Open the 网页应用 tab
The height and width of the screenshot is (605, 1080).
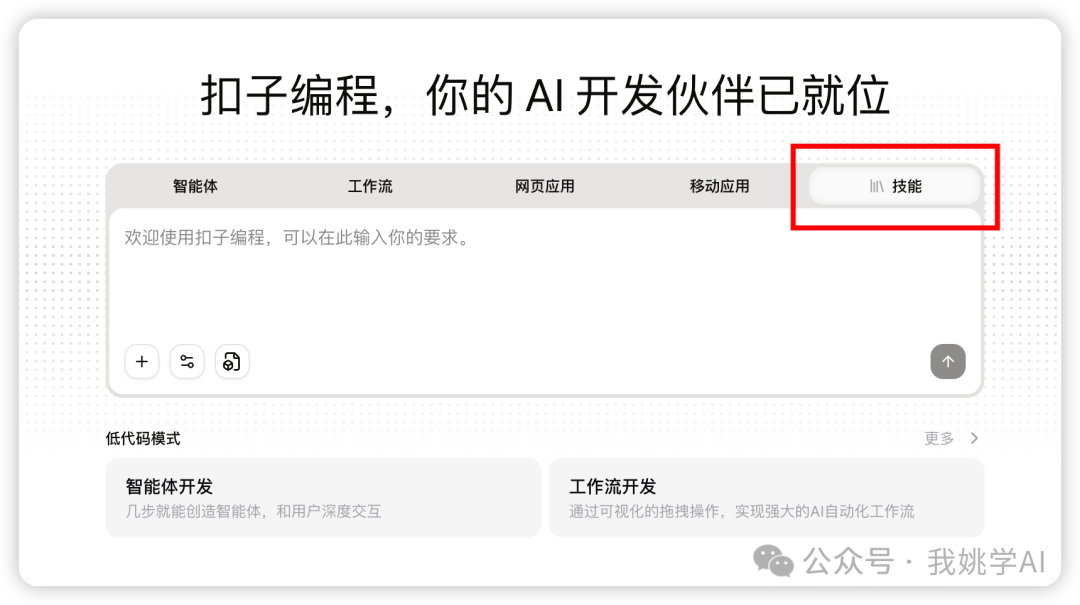coord(545,186)
